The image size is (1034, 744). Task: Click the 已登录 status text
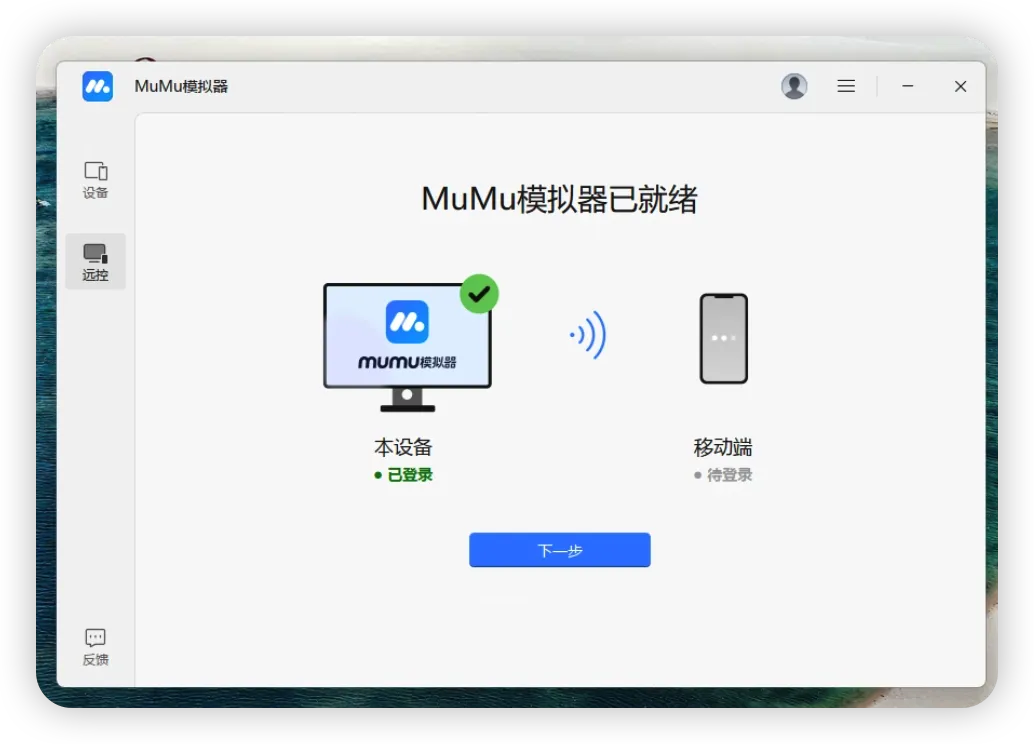[x=410, y=475]
